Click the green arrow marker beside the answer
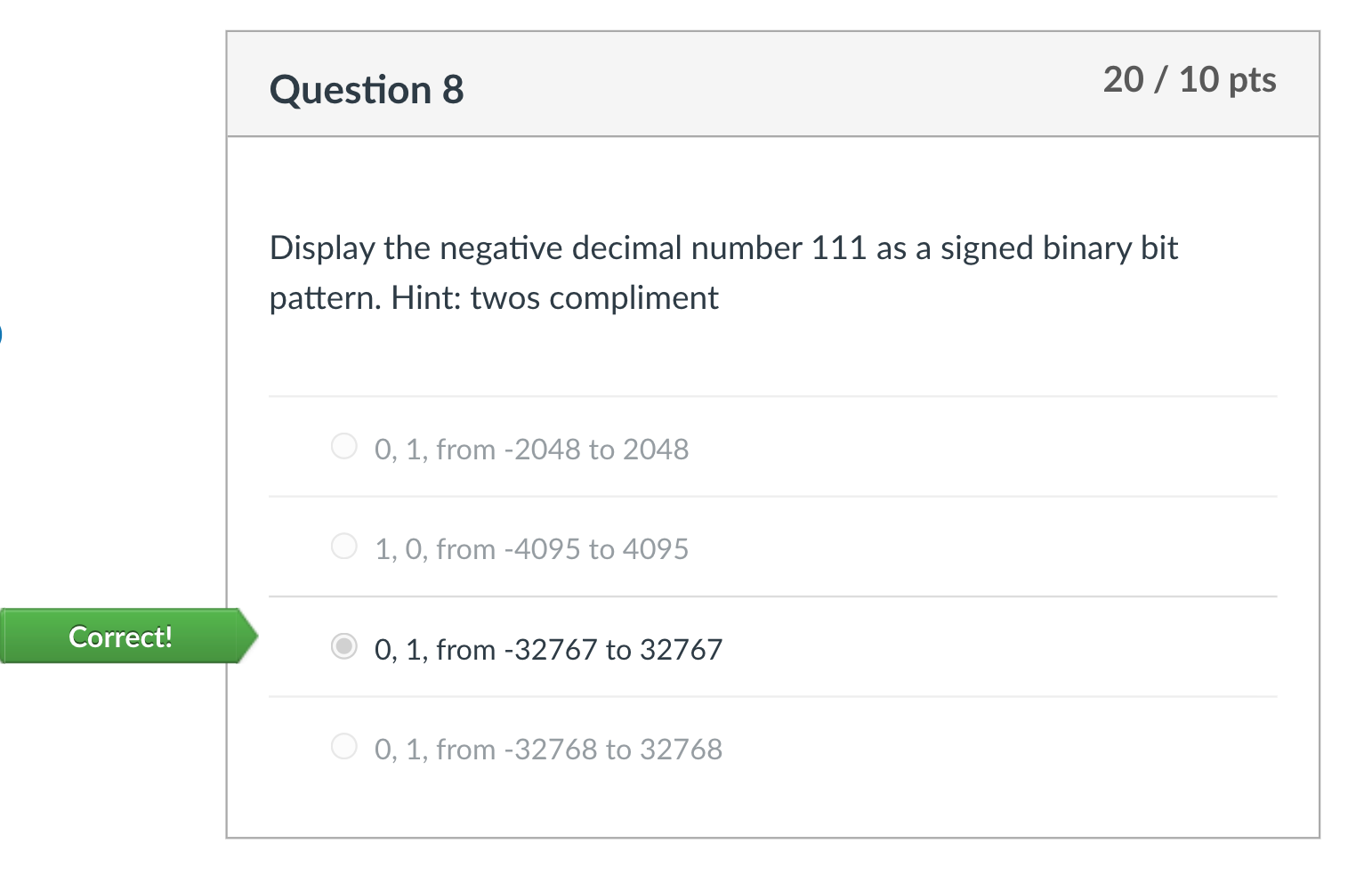 (x=247, y=636)
